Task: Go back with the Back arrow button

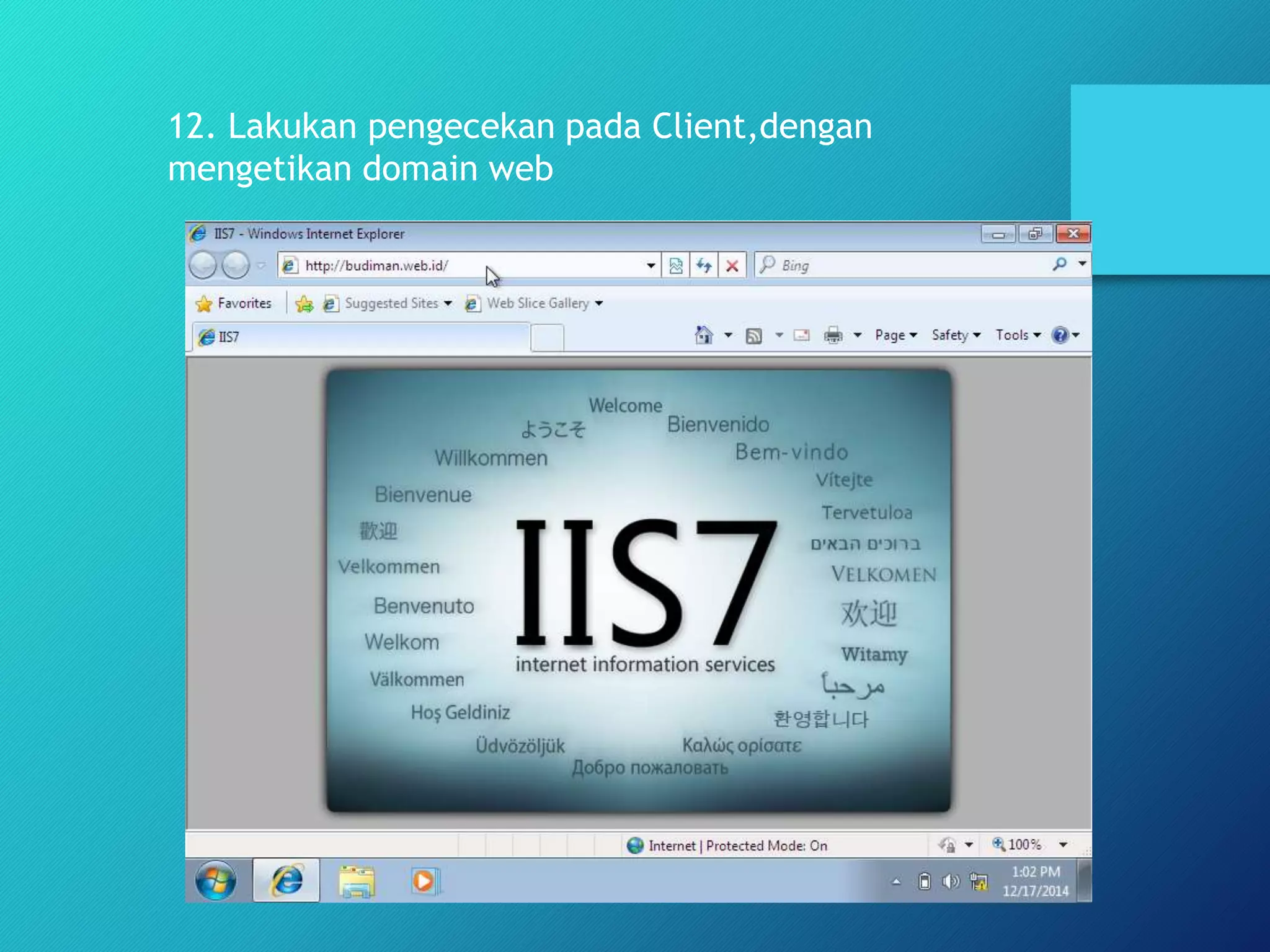Action: [203, 266]
